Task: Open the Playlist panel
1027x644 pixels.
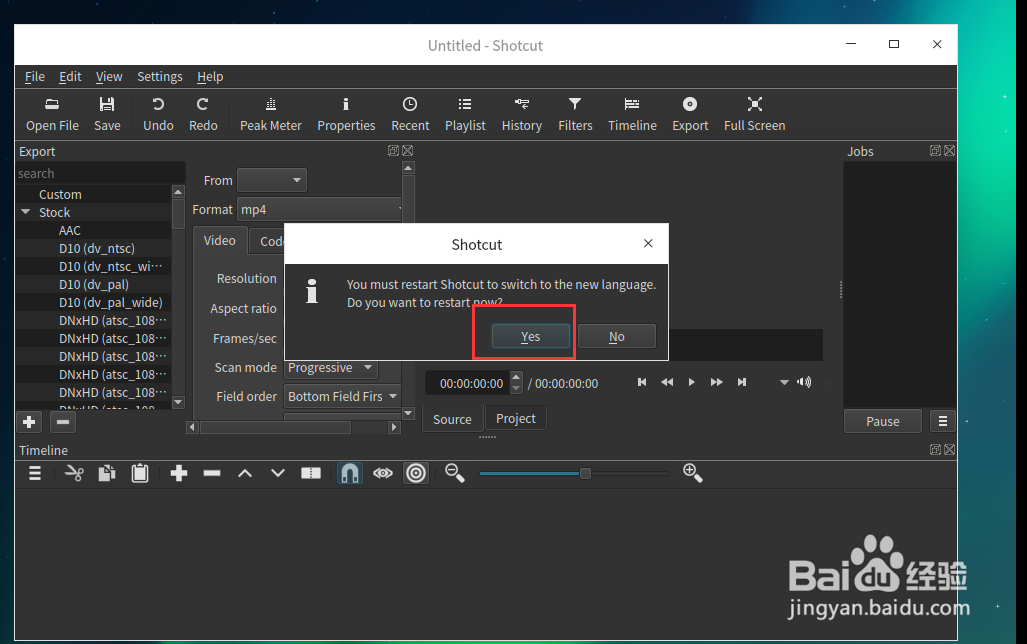Action: [465, 114]
